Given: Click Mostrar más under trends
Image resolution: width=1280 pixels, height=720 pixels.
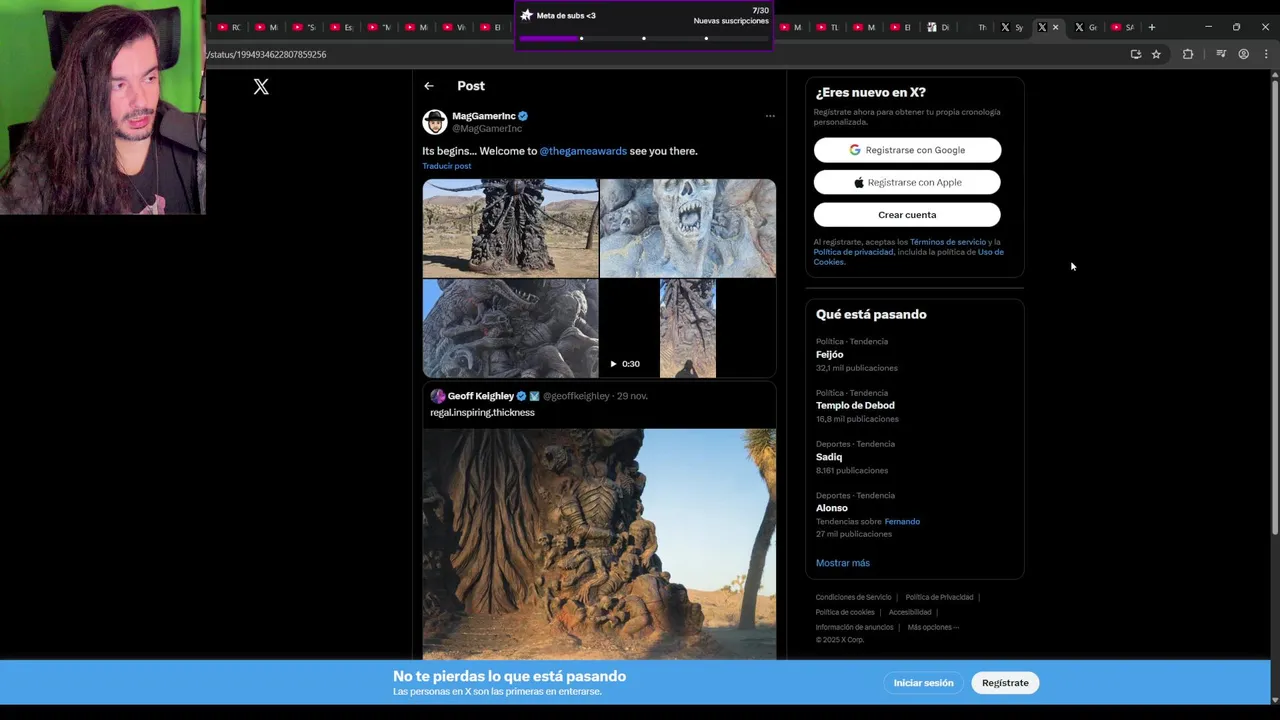Looking at the screenshot, I should [x=843, y=563].
